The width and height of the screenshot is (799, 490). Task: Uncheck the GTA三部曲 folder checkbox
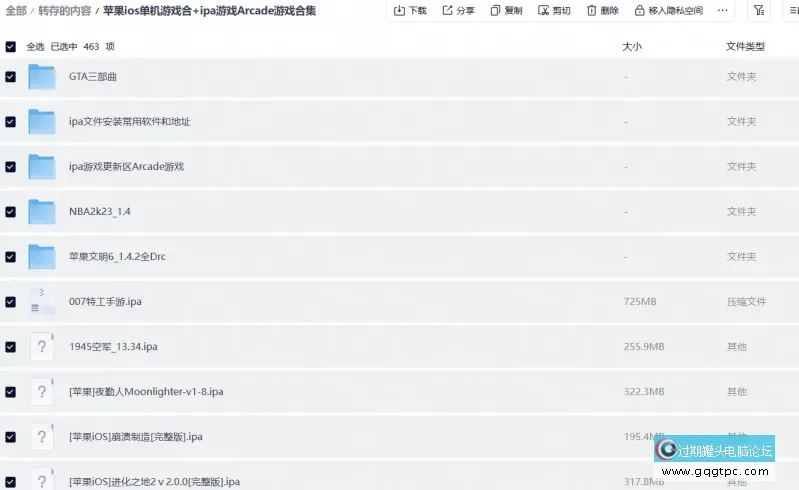pos(10,76)
